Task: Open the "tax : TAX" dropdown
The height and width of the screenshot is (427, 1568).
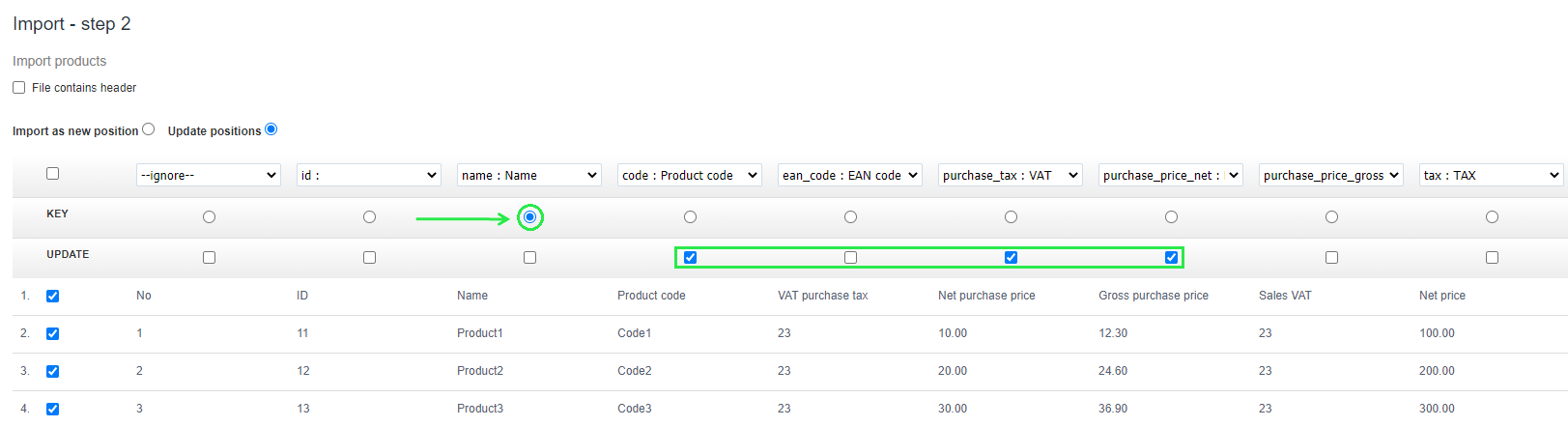Action: point(1492,175)
